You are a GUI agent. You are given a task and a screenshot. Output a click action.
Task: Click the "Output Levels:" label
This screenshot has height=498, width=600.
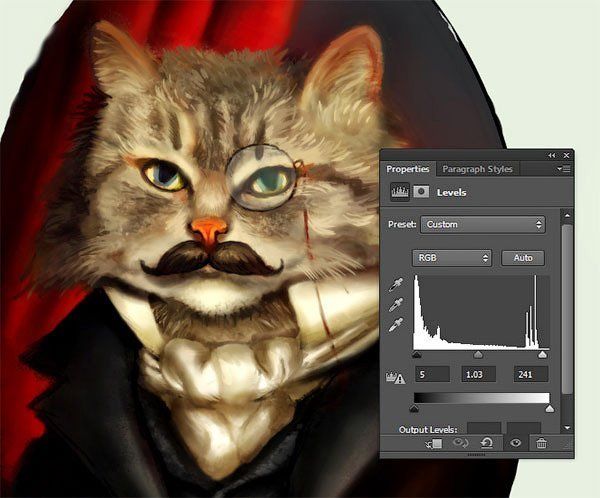(x=428, y=429)
